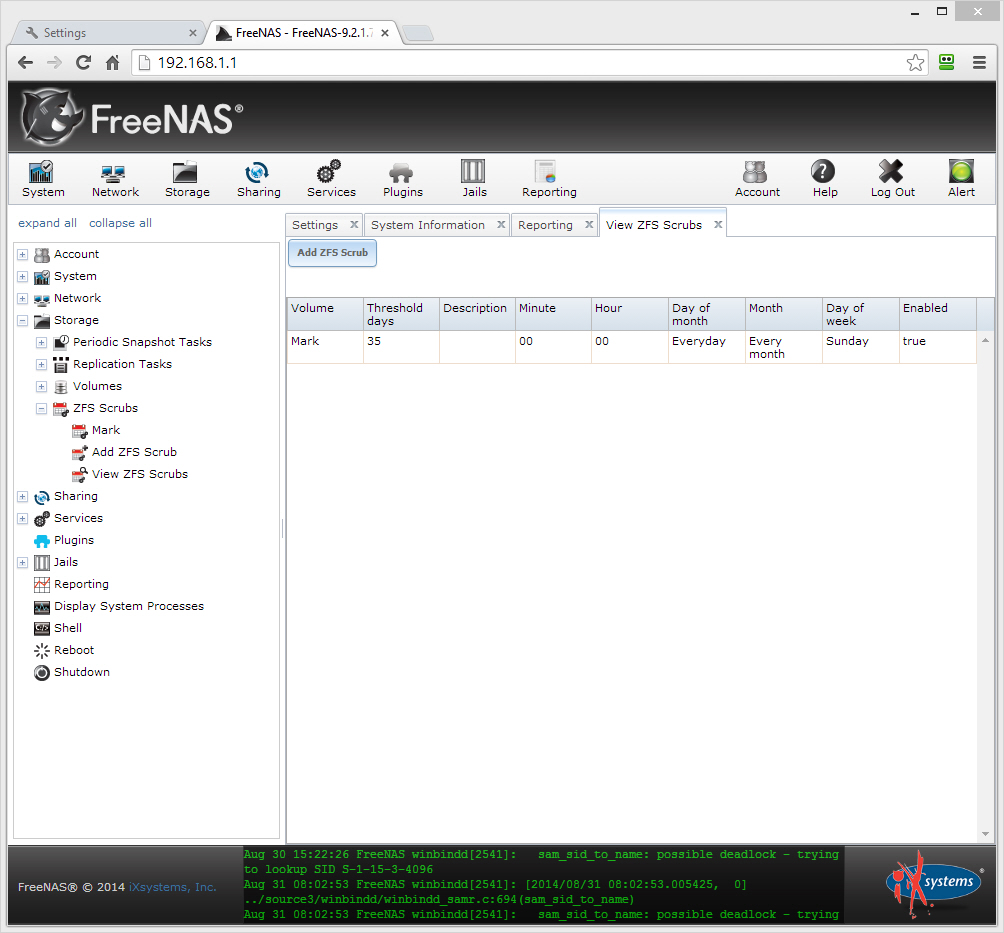Open the Sharing toolbar icon

(259, 179)
